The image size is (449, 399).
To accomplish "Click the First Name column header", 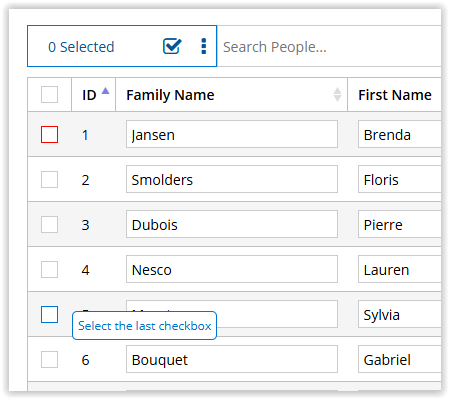I will [x=395, y=95].
